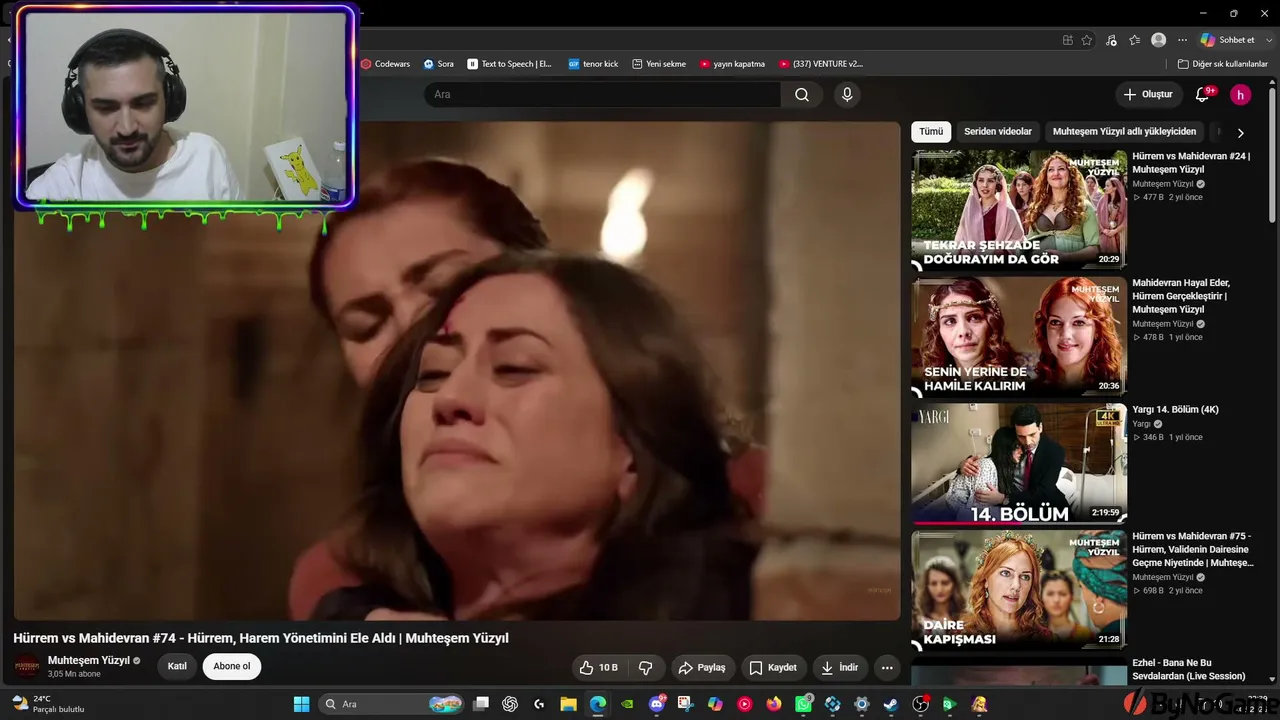Open the Codewars bookmark
1280x720 pixels.
click(386, 64)
